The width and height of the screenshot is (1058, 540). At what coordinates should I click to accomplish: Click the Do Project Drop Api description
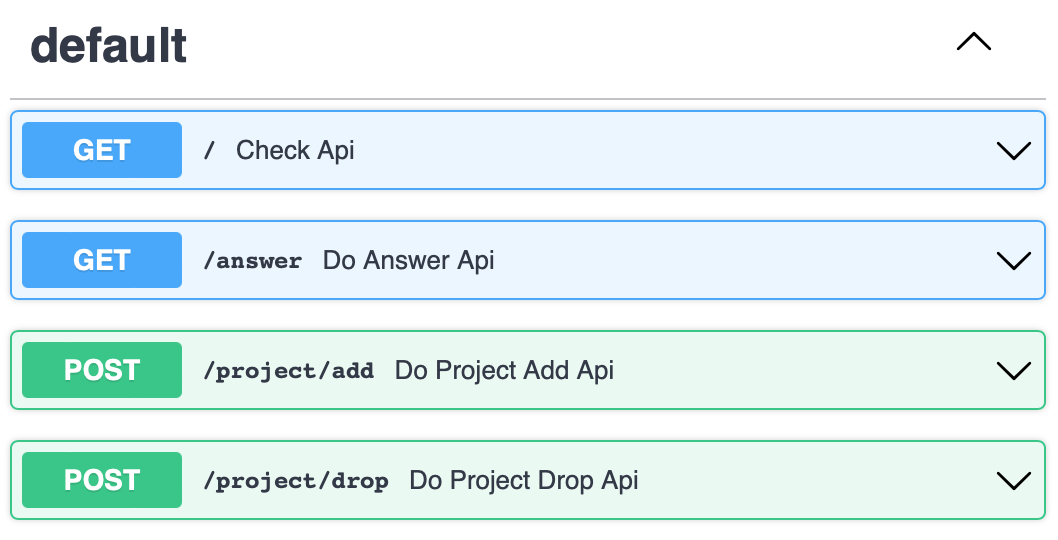coord(524,480)
